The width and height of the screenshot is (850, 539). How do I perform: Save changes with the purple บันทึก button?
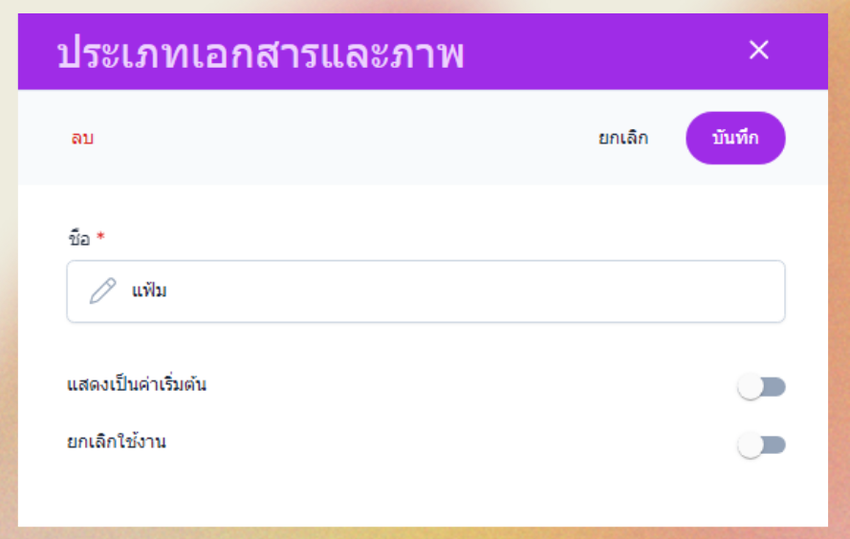tap(735, 138)
